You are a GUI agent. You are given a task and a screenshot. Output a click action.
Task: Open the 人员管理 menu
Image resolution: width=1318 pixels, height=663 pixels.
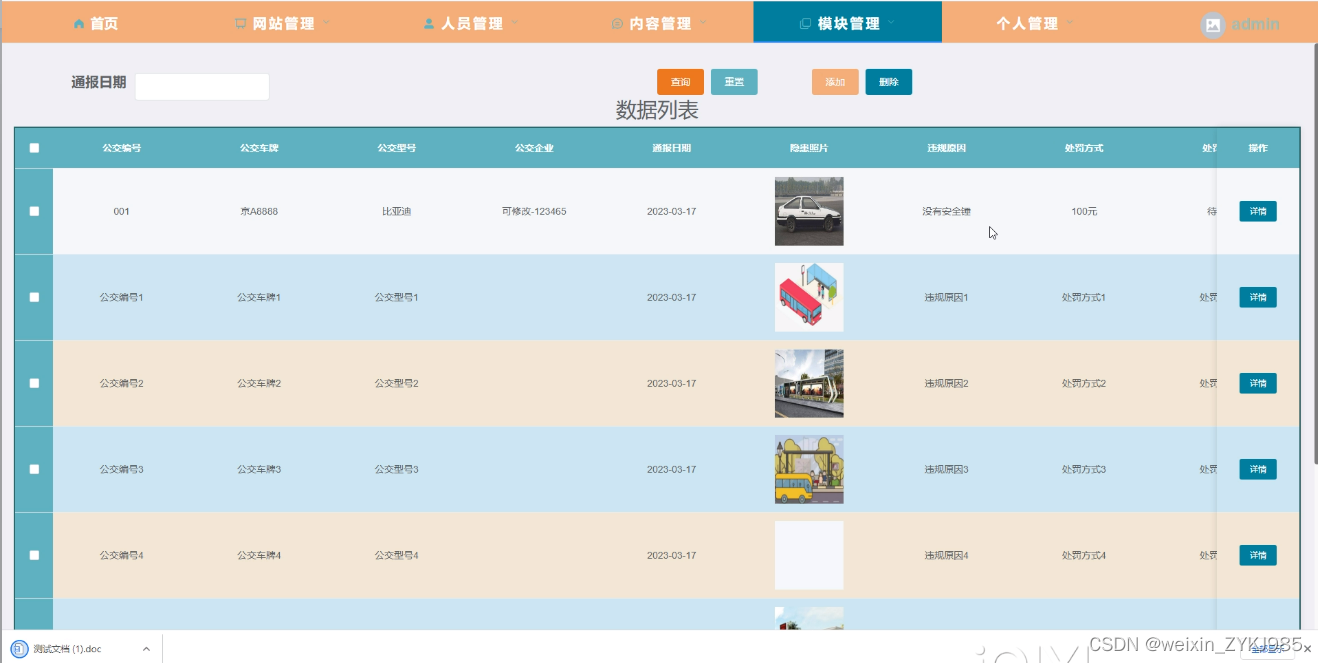click(x=471, y=23)
